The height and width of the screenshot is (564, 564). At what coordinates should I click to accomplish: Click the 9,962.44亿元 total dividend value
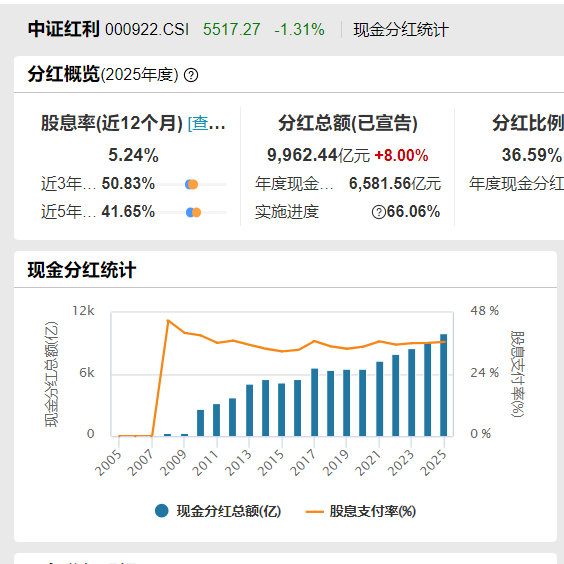318,155
